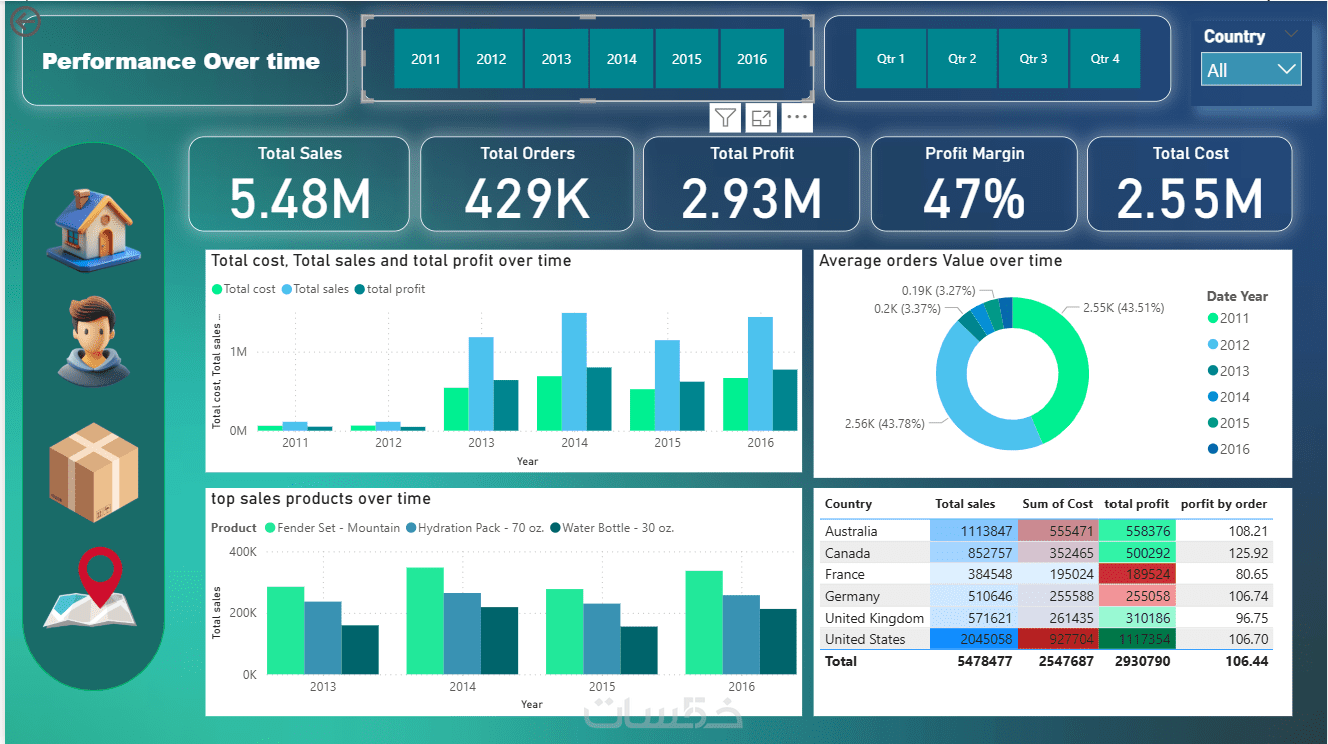Select the United States table row

point(1047,639)
